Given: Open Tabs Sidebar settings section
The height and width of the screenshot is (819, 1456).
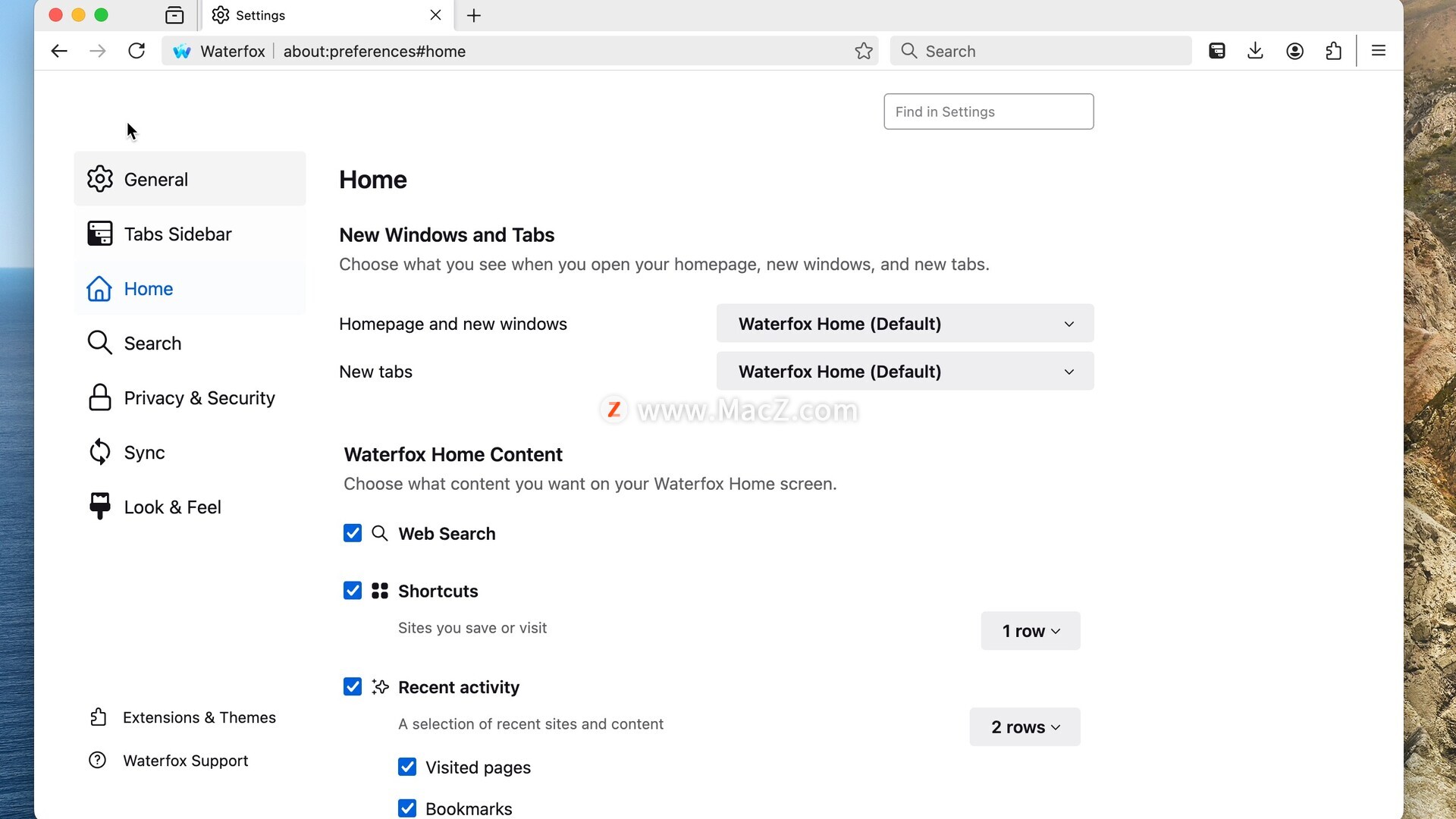Looking at the screenshot, I should [190, 234].
